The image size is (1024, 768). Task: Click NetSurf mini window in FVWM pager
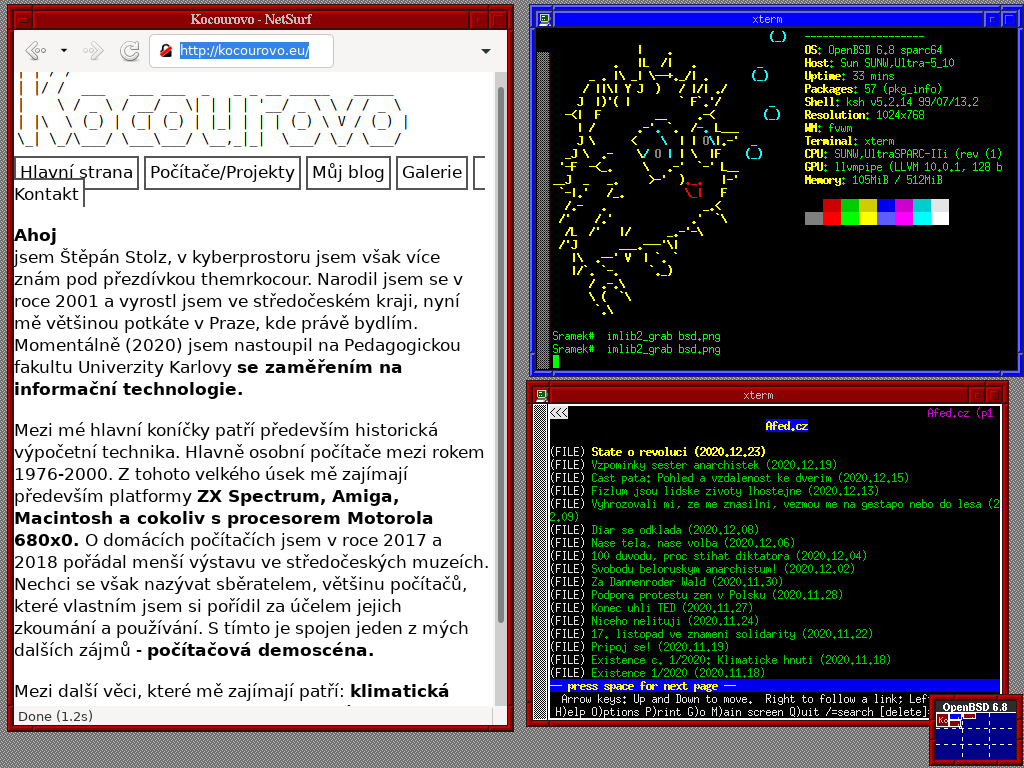tap(942, 720)
